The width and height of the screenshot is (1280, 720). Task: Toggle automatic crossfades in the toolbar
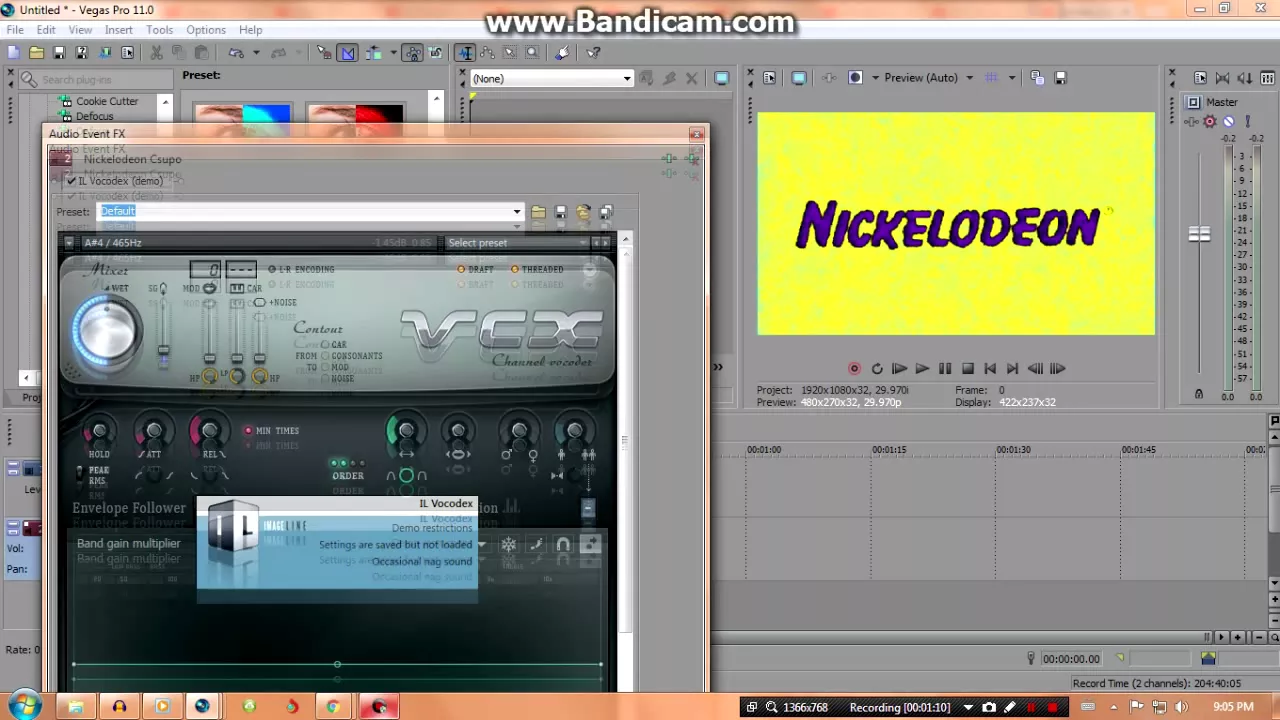[x=348, y=53]
